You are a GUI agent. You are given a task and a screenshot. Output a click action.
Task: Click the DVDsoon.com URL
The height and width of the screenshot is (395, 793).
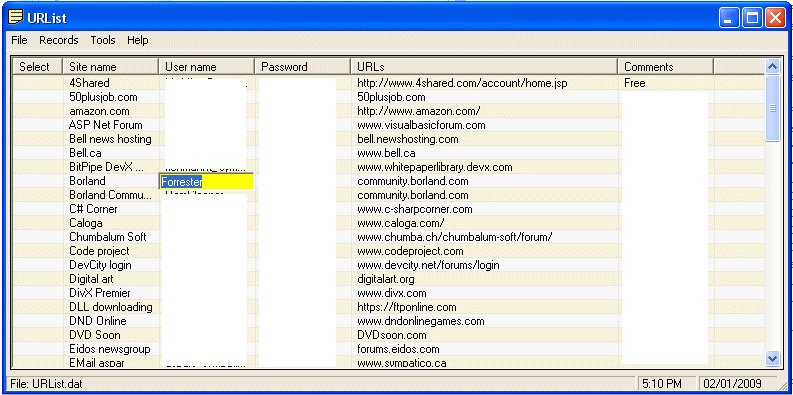click(391, 335)
